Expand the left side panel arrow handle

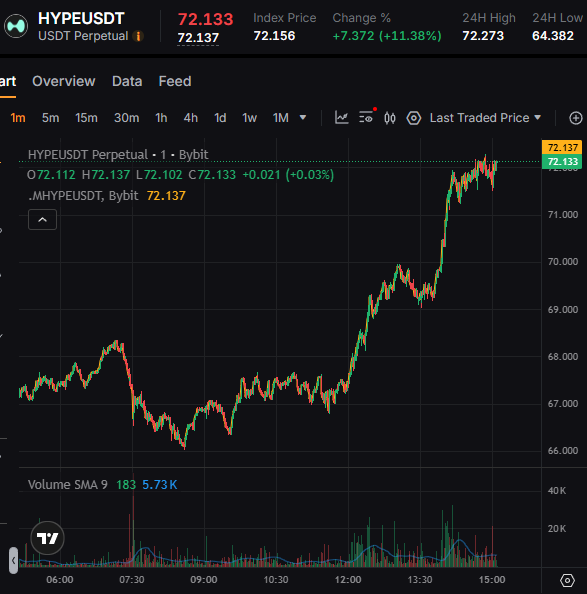point(14,560)
